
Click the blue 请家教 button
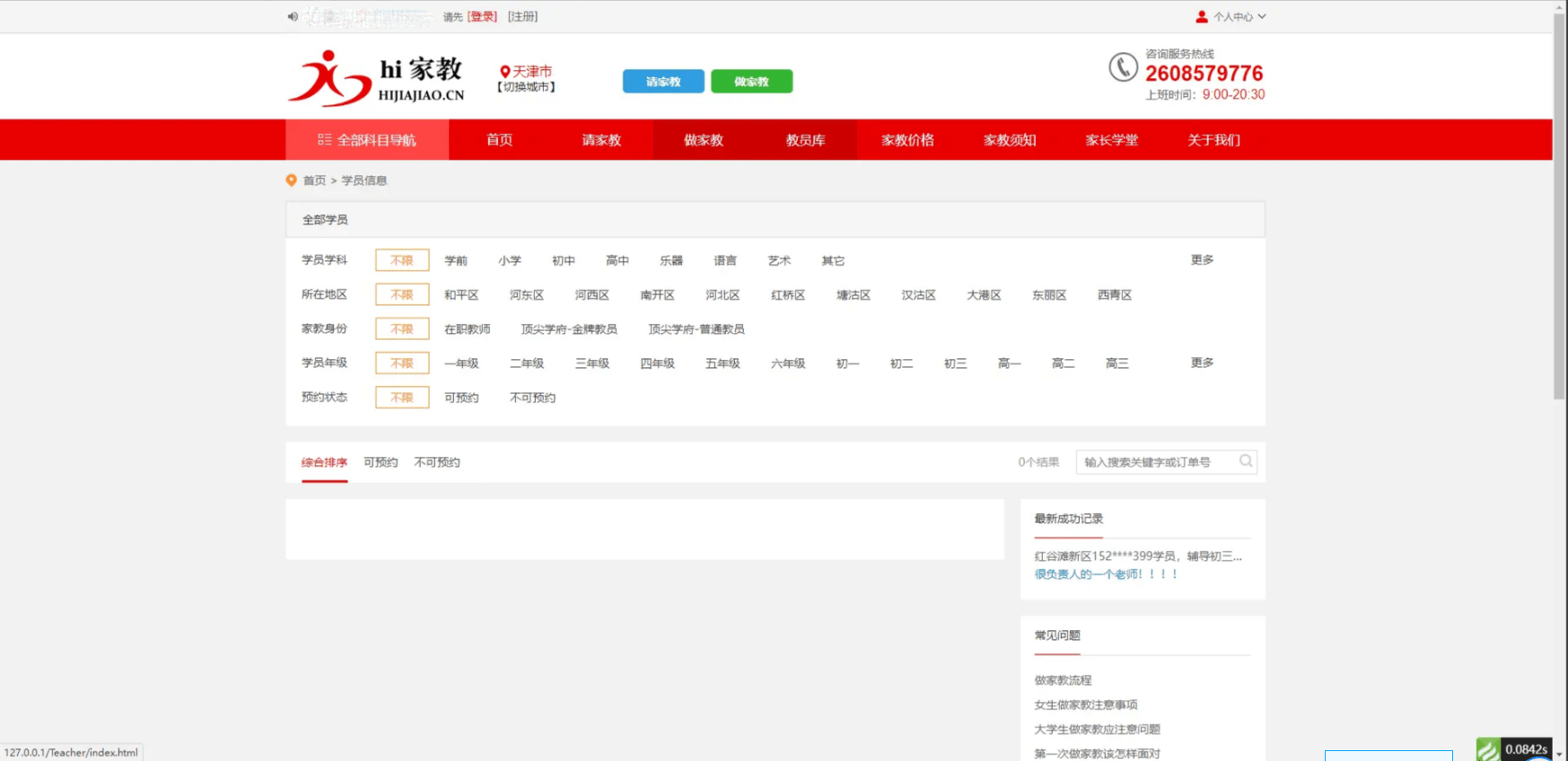click(x=663, y=81)
